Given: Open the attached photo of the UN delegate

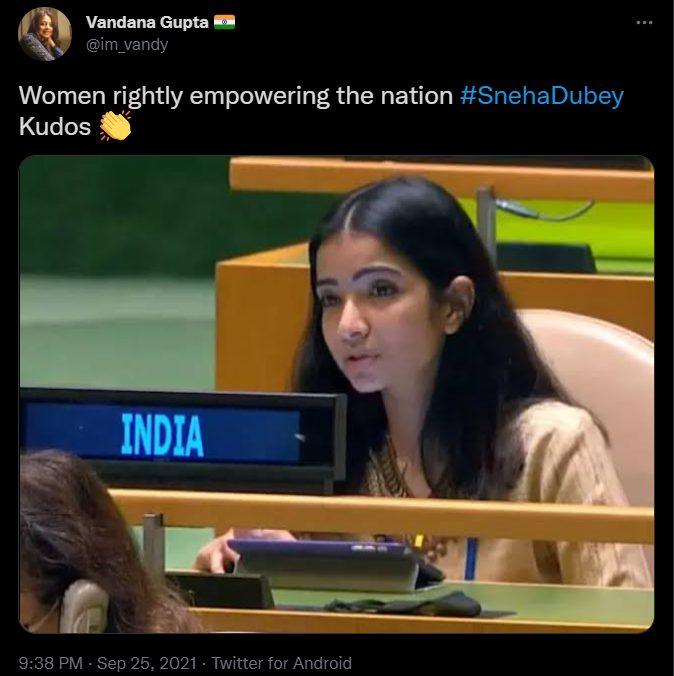Looking at the screenshot, I should (336, 394).
